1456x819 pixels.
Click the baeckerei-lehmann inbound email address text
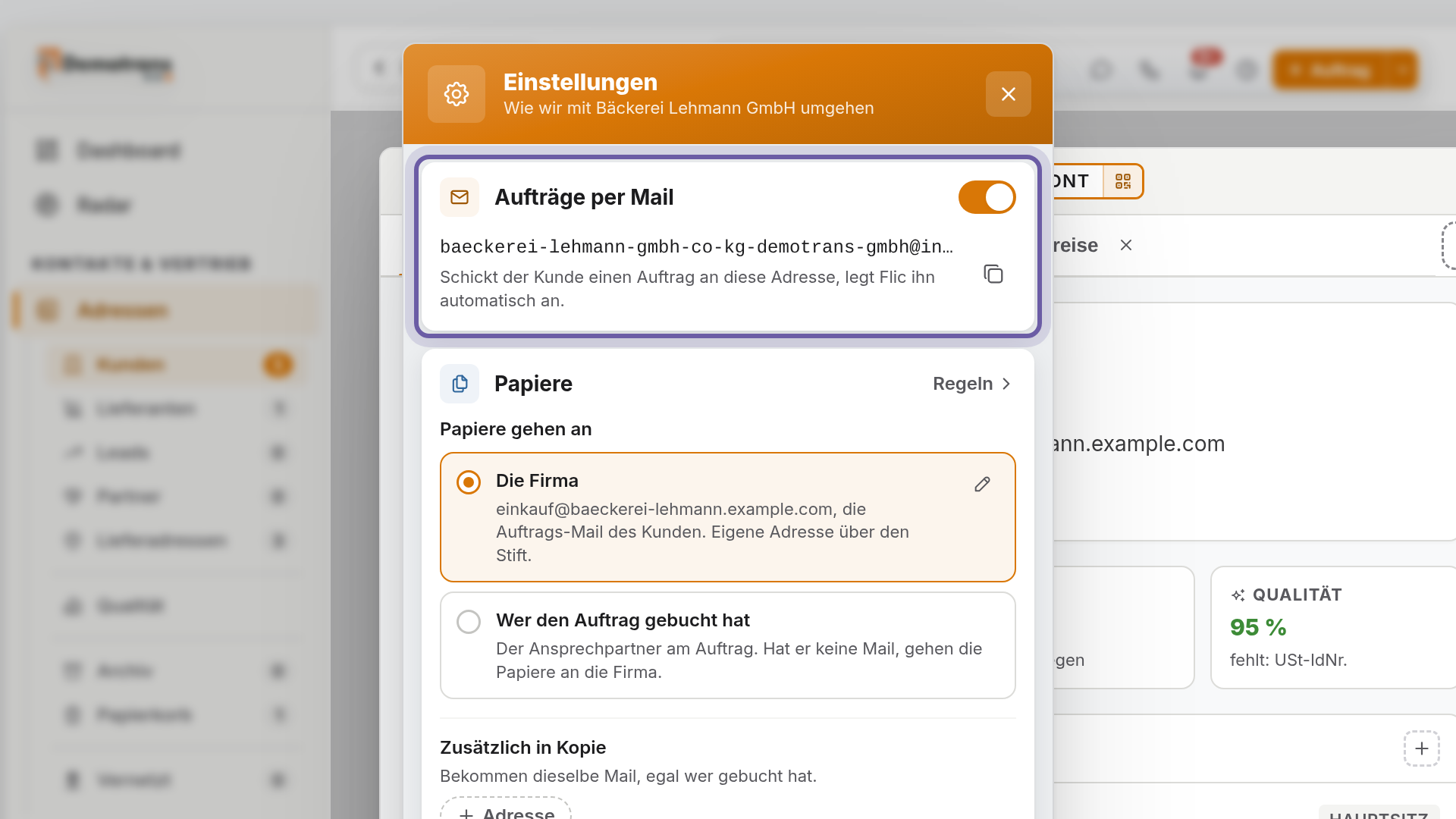point(696,246)
